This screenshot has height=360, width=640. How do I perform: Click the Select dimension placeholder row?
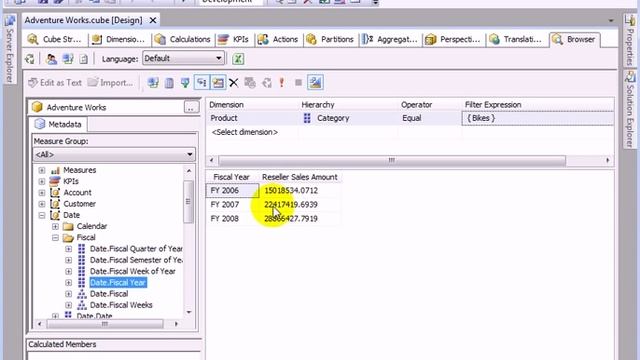click(x=245, y=132)
